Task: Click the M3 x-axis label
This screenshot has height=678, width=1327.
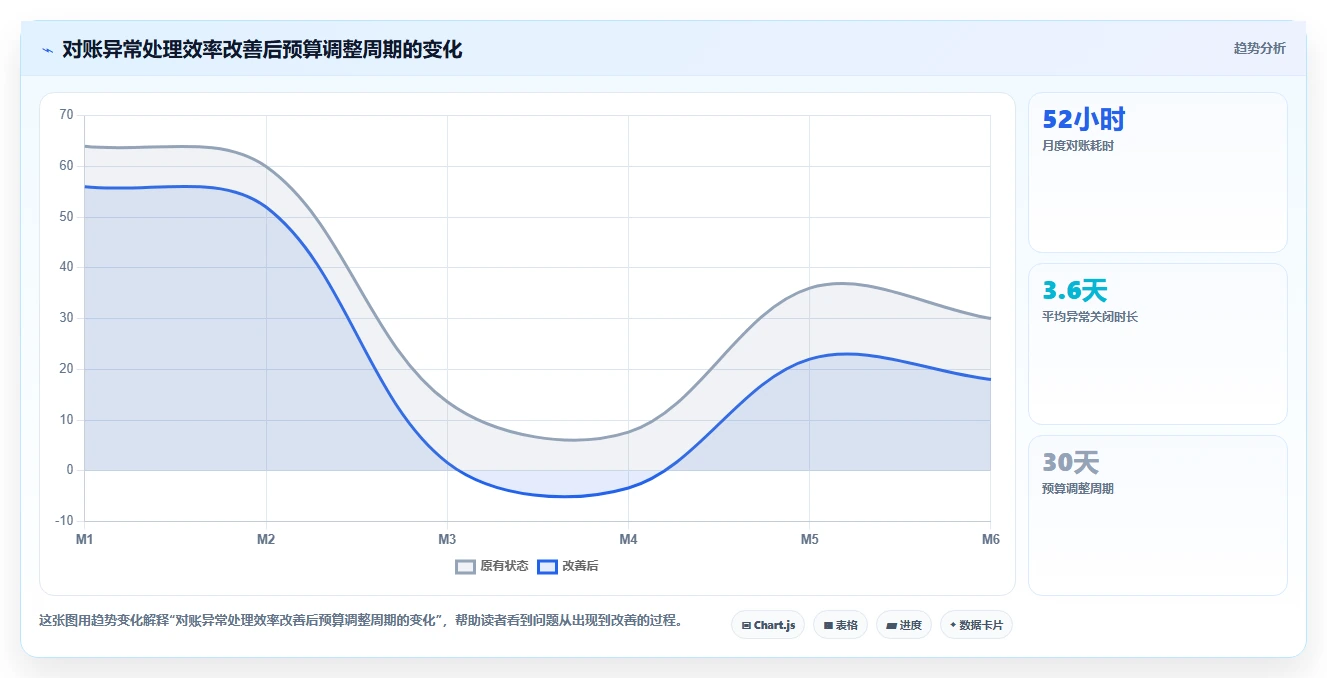Action: [x=447, y=540]
